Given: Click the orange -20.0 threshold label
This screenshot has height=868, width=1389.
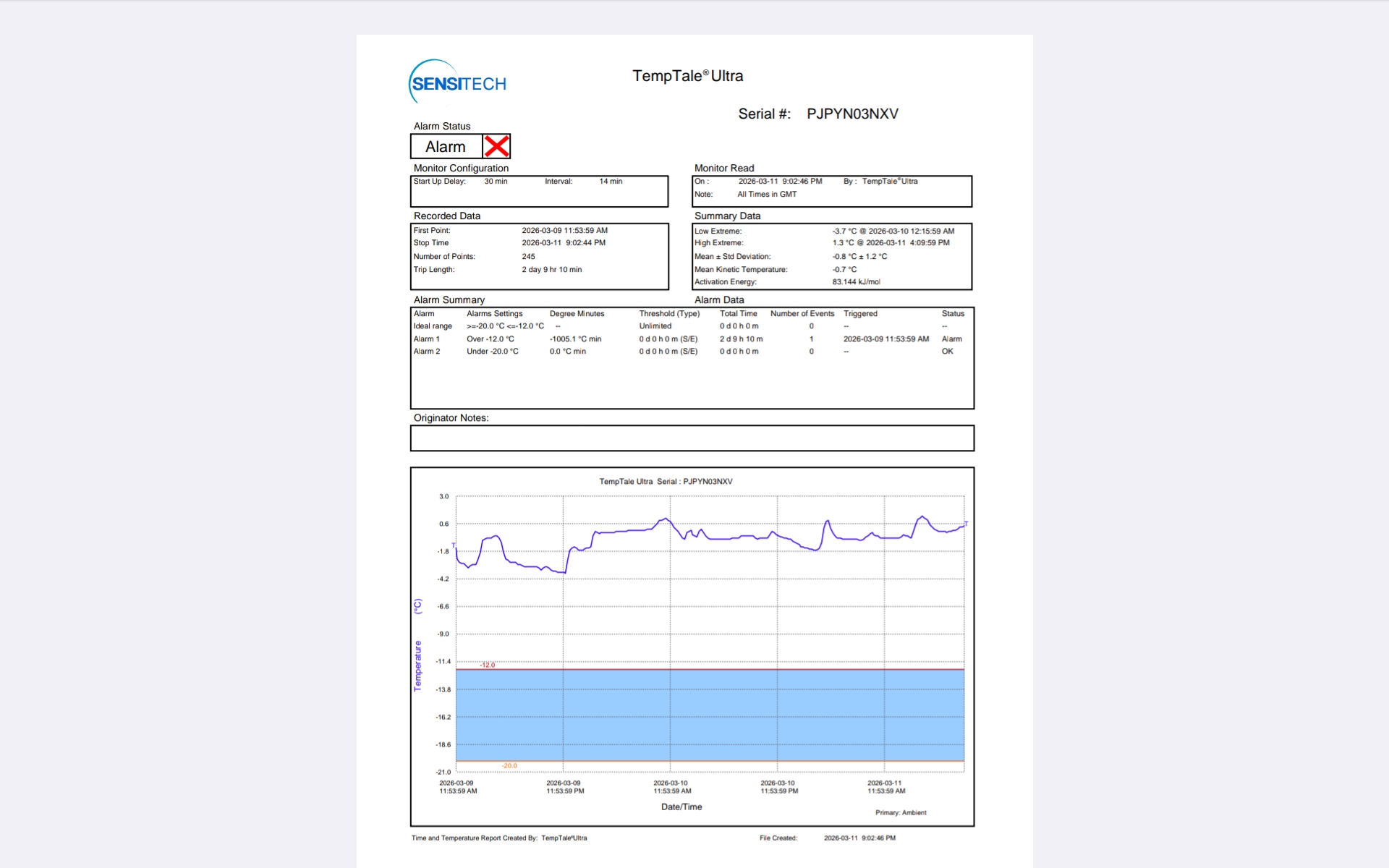Looking at the screenshot, I should click(x=509, y=765).
